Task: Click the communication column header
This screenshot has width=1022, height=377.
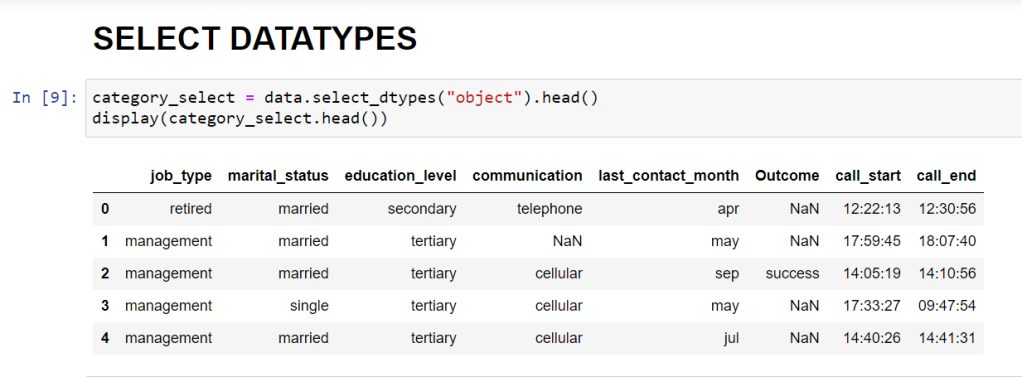Action: tap(527, 175)
